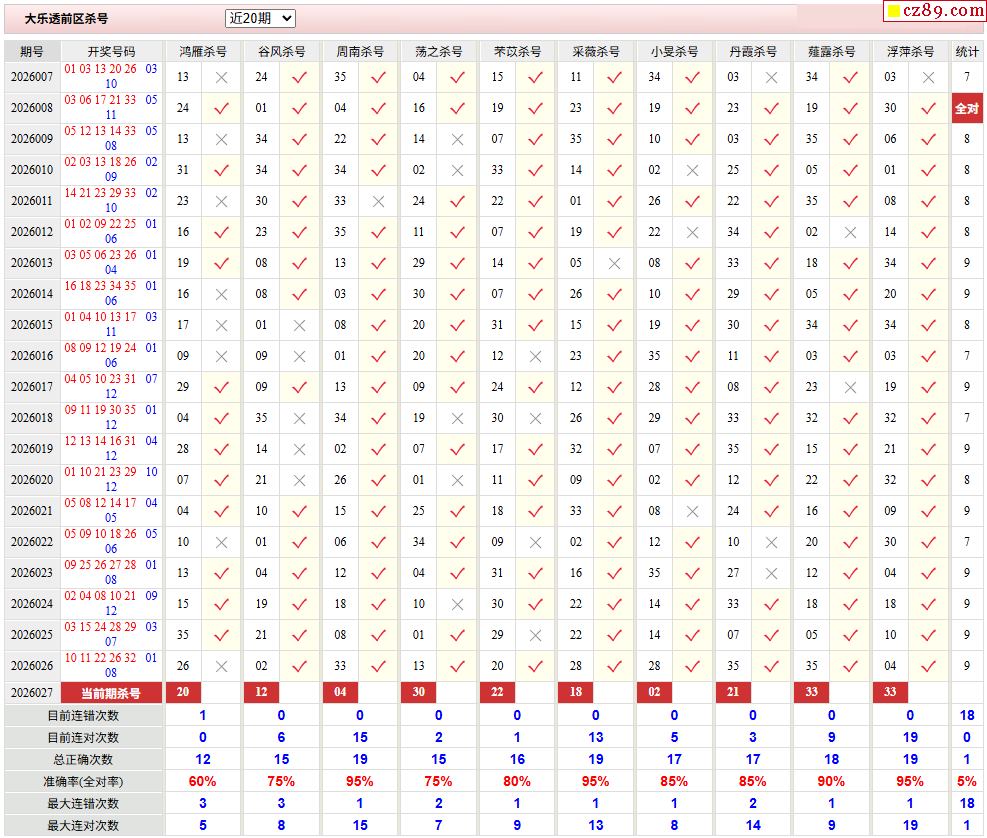Click the 统计 column header
The height and width of the screenshot is (838, 987).
coord(967,51)
